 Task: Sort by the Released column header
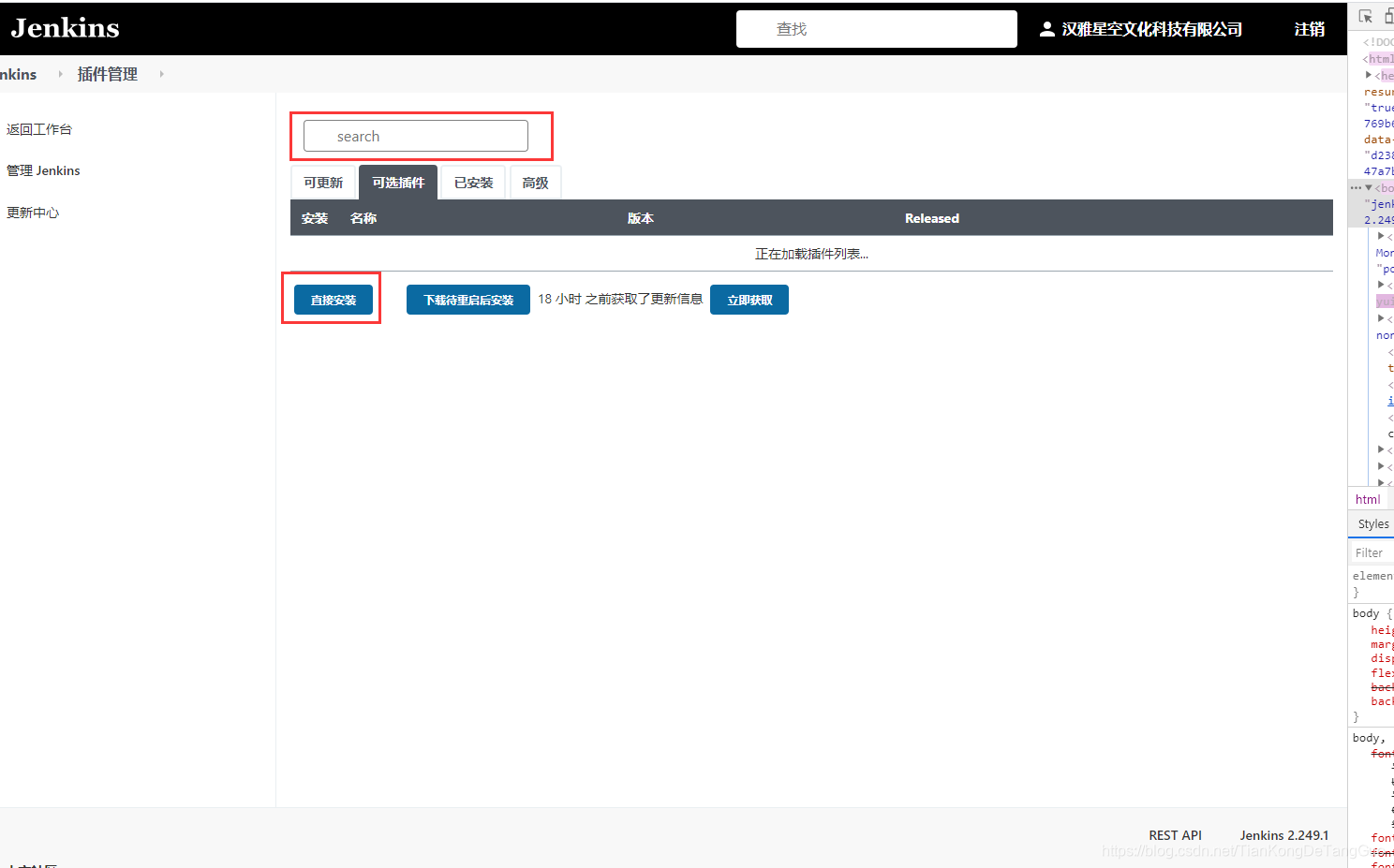(932, 218)
